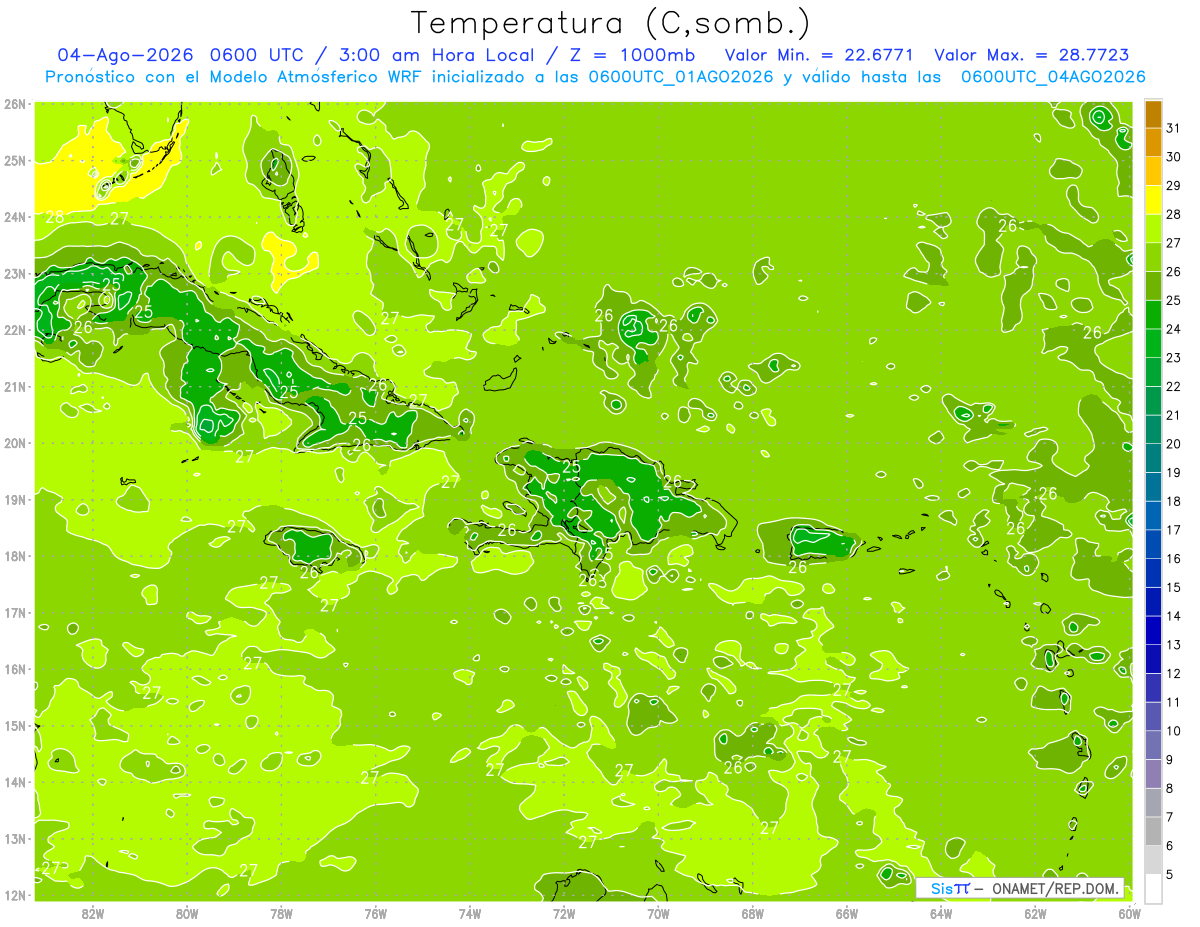
Task: Click the 28 isotherm label on the map
Action: pos(55,217)
